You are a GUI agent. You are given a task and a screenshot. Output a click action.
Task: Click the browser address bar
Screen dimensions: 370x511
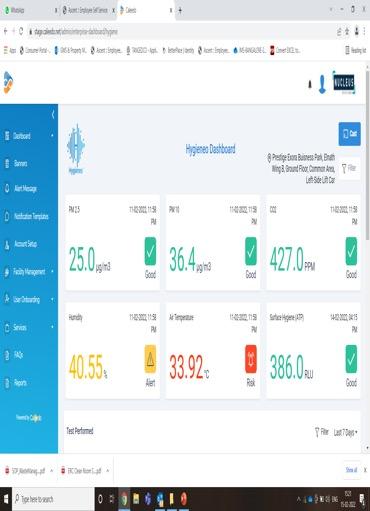[180, 31]
